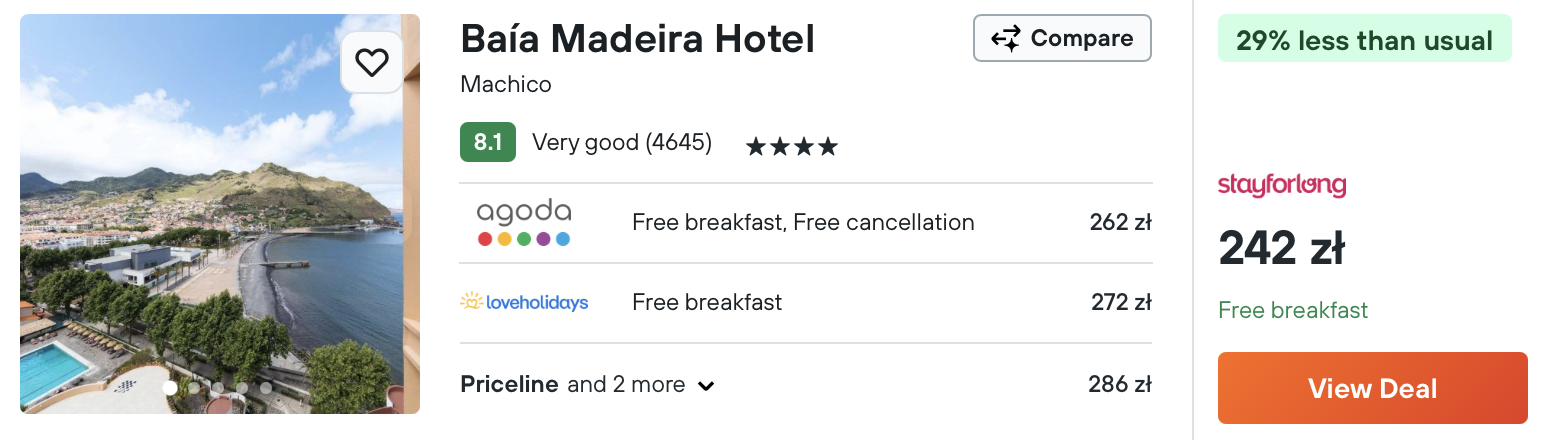Click the Very good (4645) reviews text
Viewport: 1548px width, 440px height.
(x=622, y=142)
